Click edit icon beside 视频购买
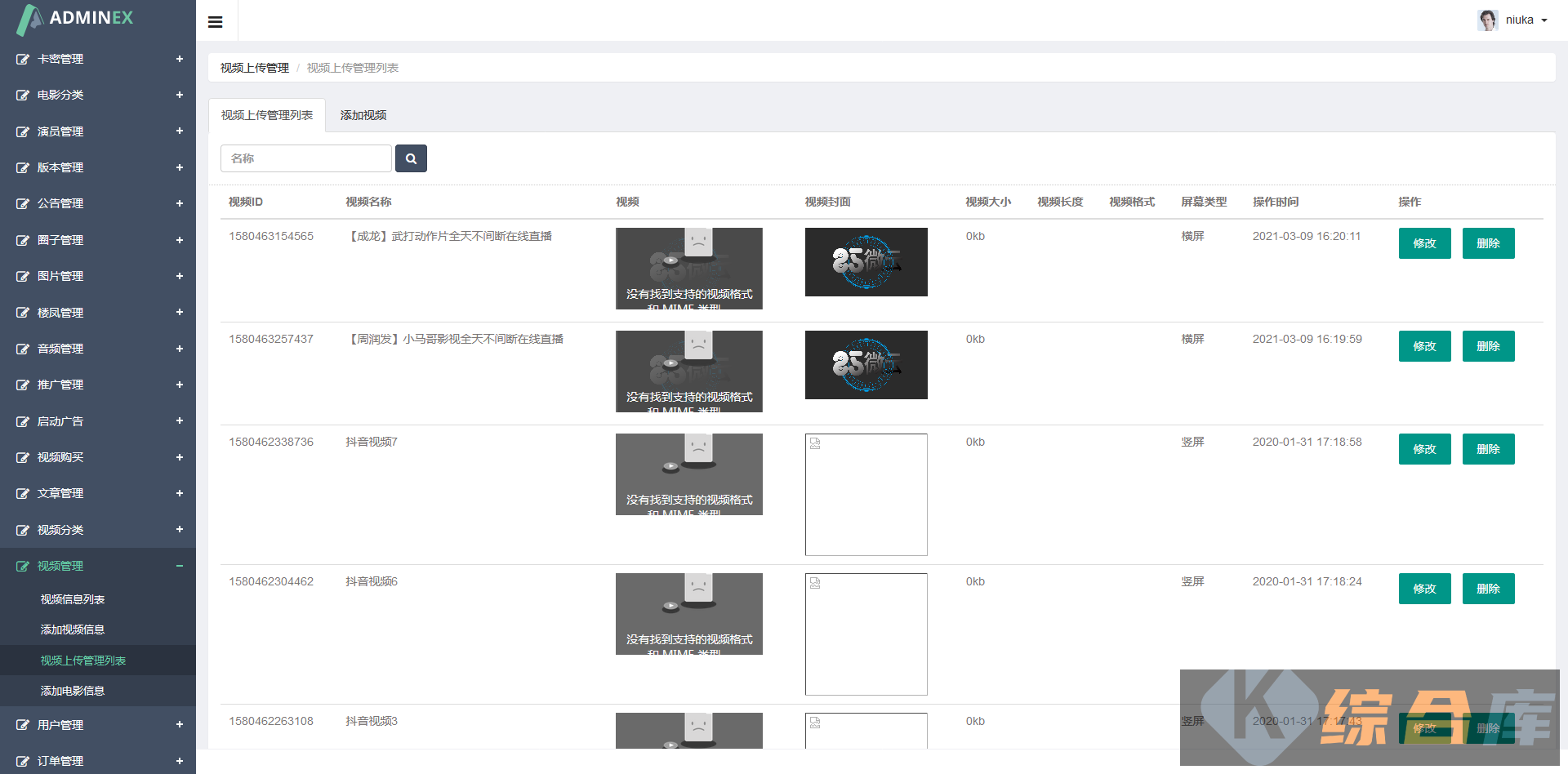Viewport: 1568px width, 774px height. (x=23, y=457)
